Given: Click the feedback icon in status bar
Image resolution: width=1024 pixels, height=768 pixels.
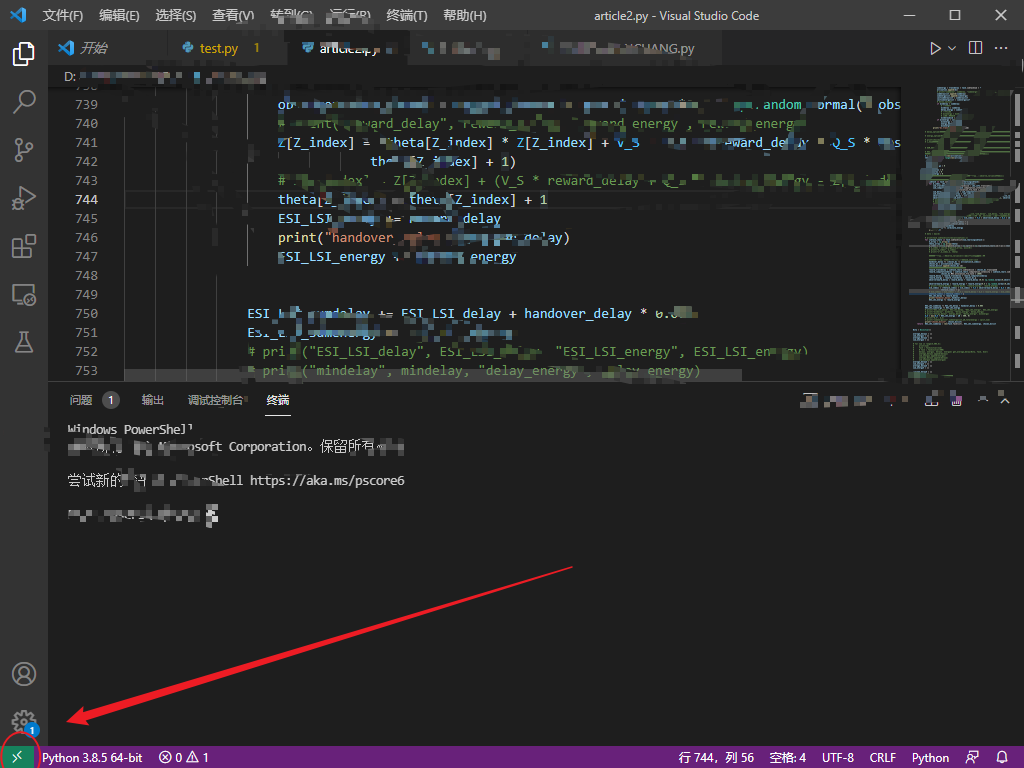Looking at the screenshot, I should (972, 758).
